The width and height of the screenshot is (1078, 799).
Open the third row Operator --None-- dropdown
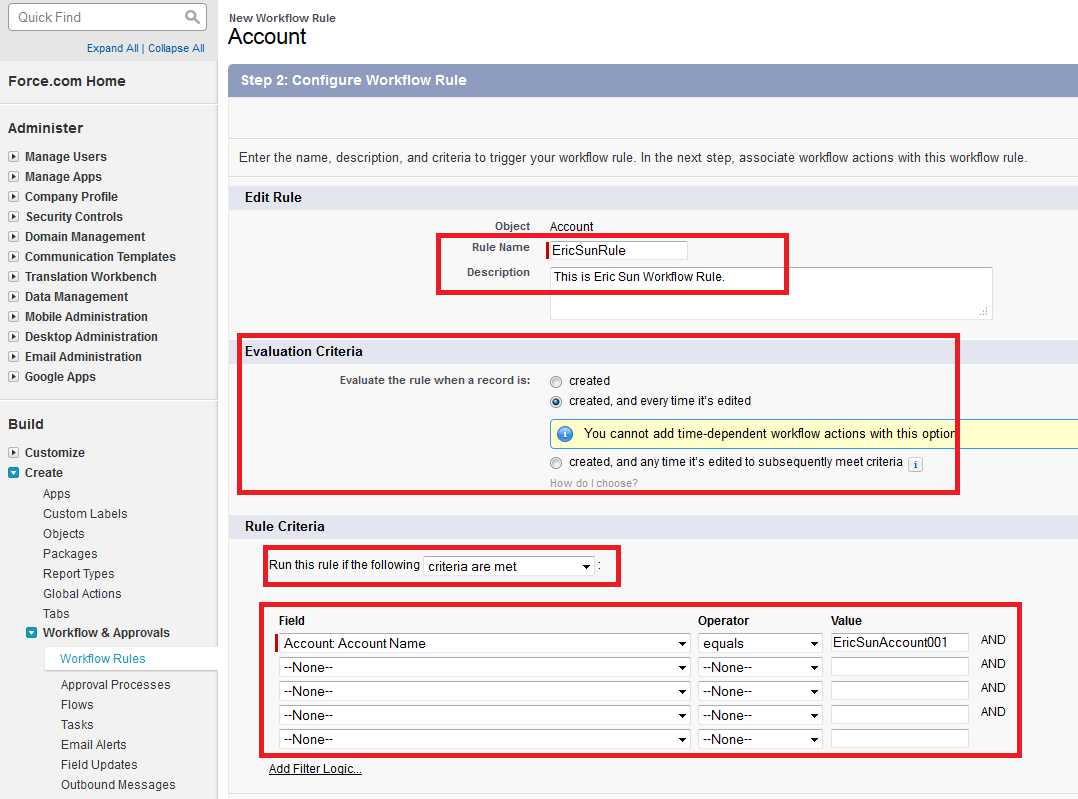(x=760, y=692)
